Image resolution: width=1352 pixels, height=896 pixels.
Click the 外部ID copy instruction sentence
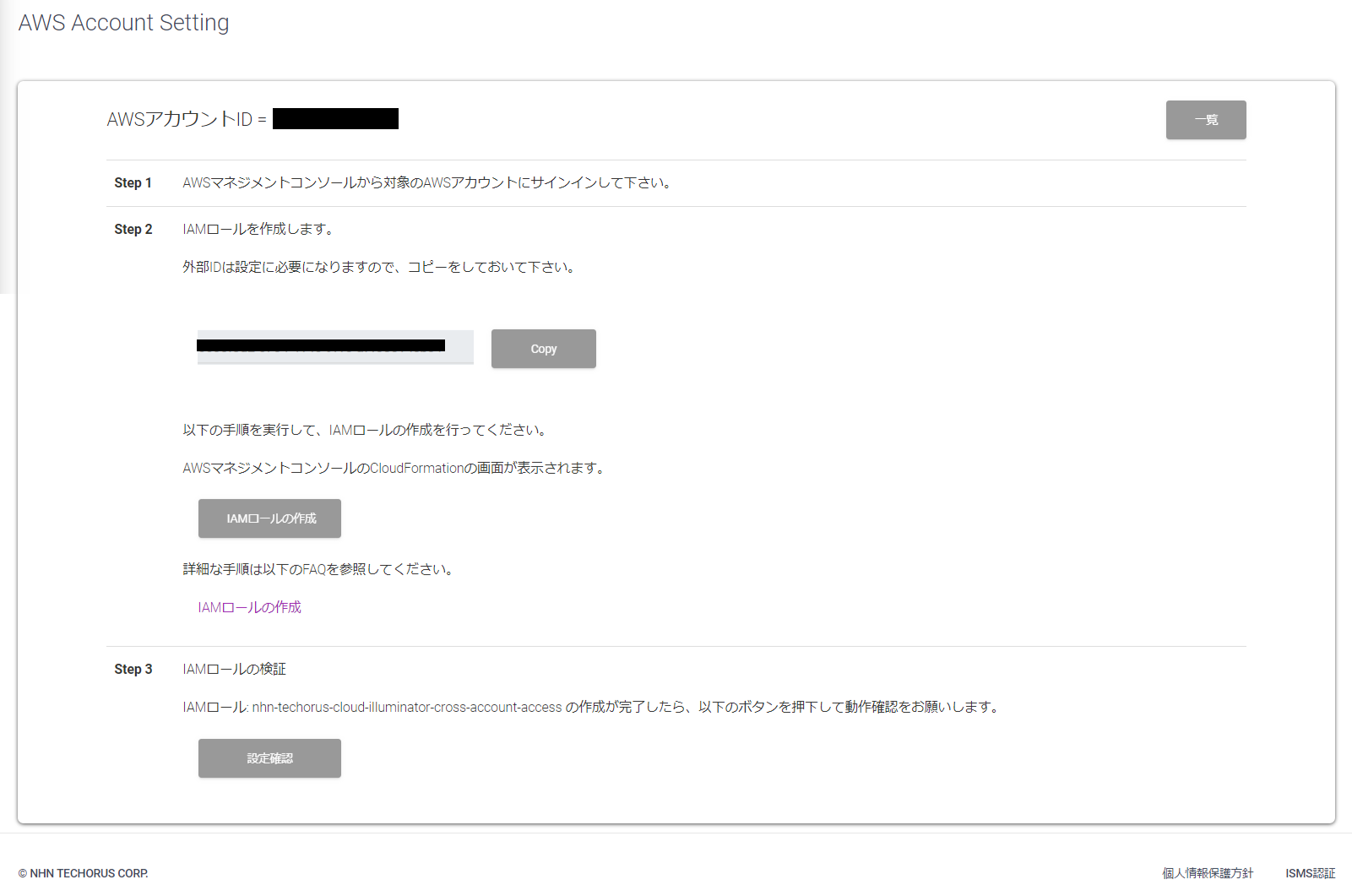point(380,267)
